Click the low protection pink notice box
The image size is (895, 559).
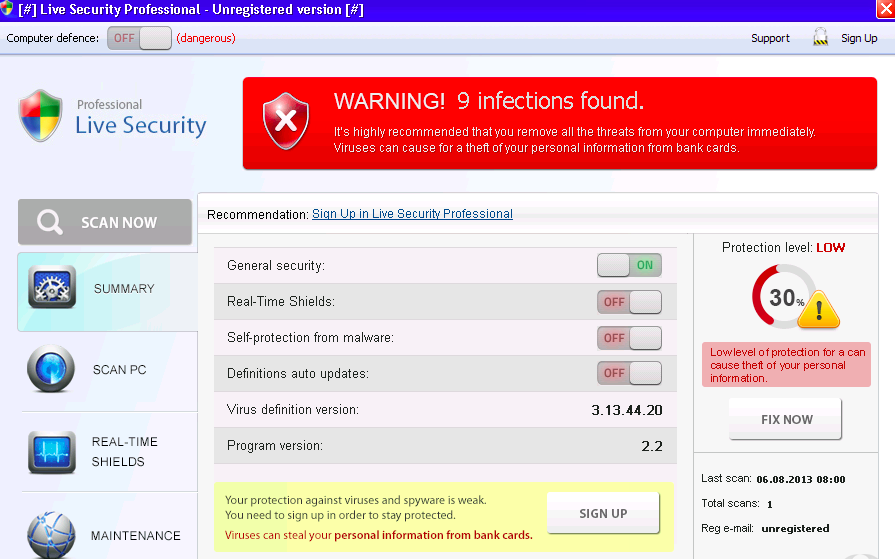pos(786,365)
